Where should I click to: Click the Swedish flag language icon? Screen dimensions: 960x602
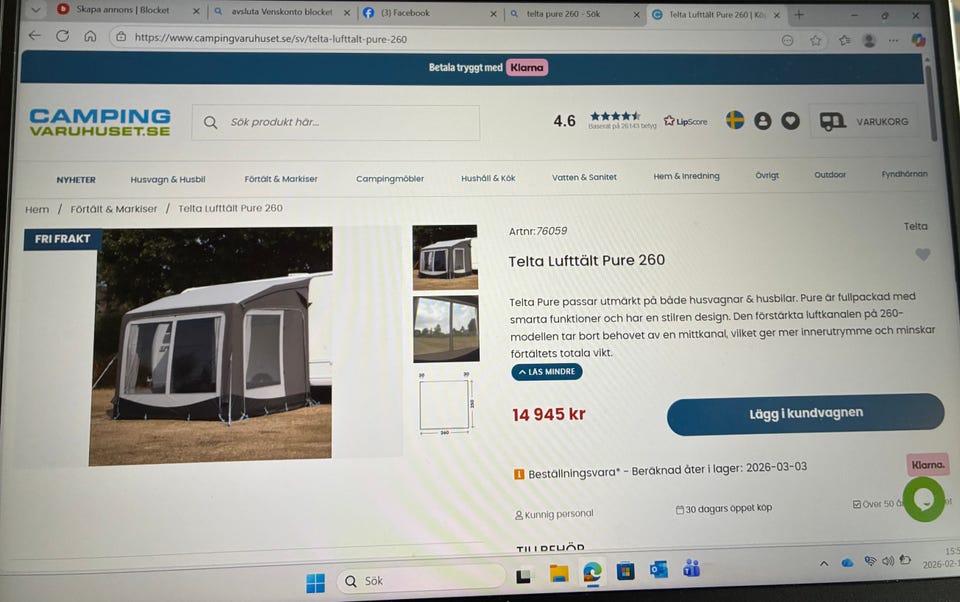click(735, 120)
